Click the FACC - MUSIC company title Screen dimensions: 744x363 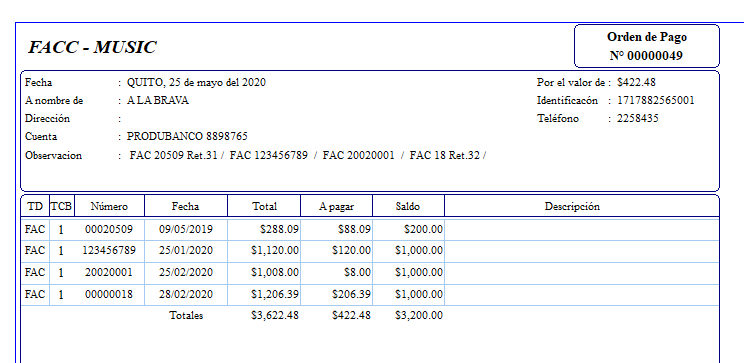(x=92, y=47)
